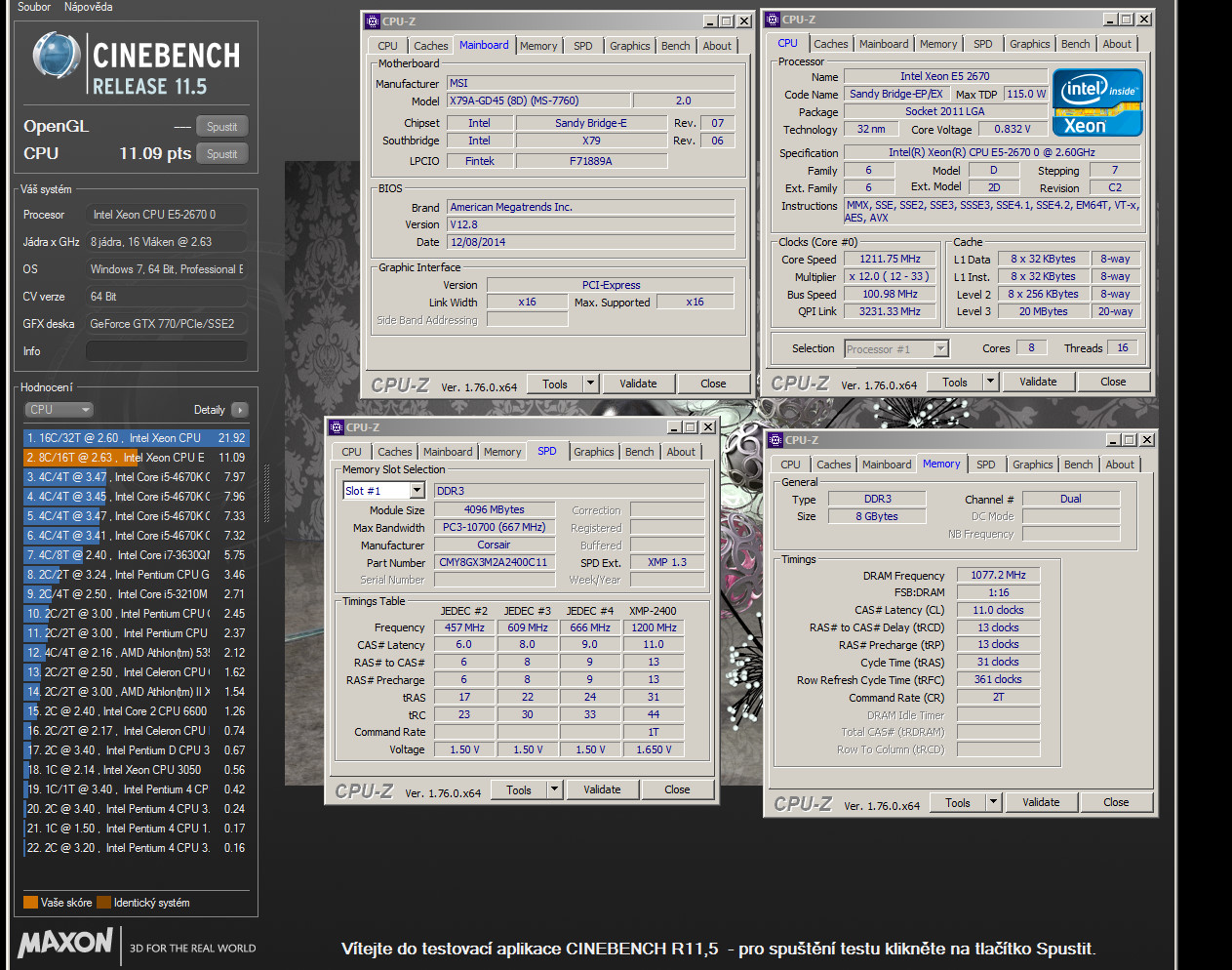Click the CPU-Z app icon in Mainboard window title bar

tap(373, 20)
